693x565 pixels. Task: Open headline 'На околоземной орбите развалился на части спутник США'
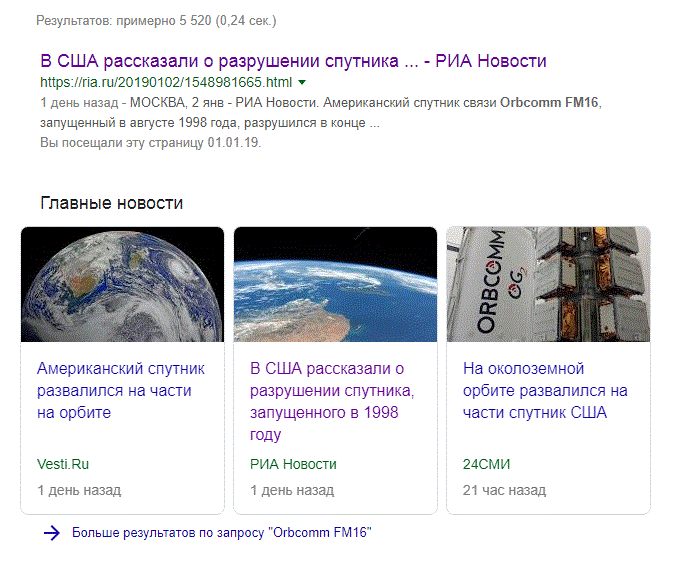click(545, 390)
